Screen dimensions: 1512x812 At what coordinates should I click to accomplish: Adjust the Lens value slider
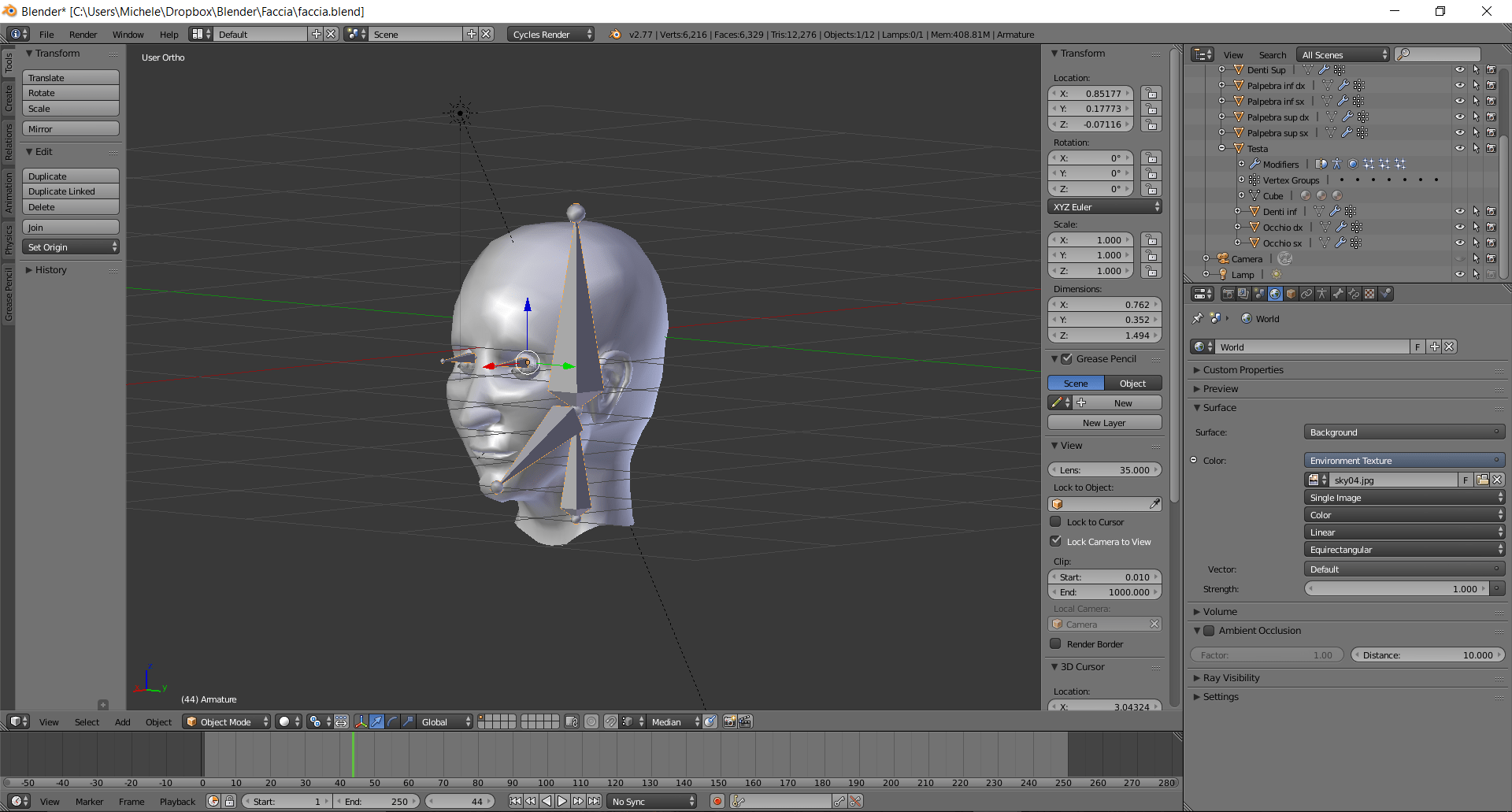click(x=1104, y=469)
